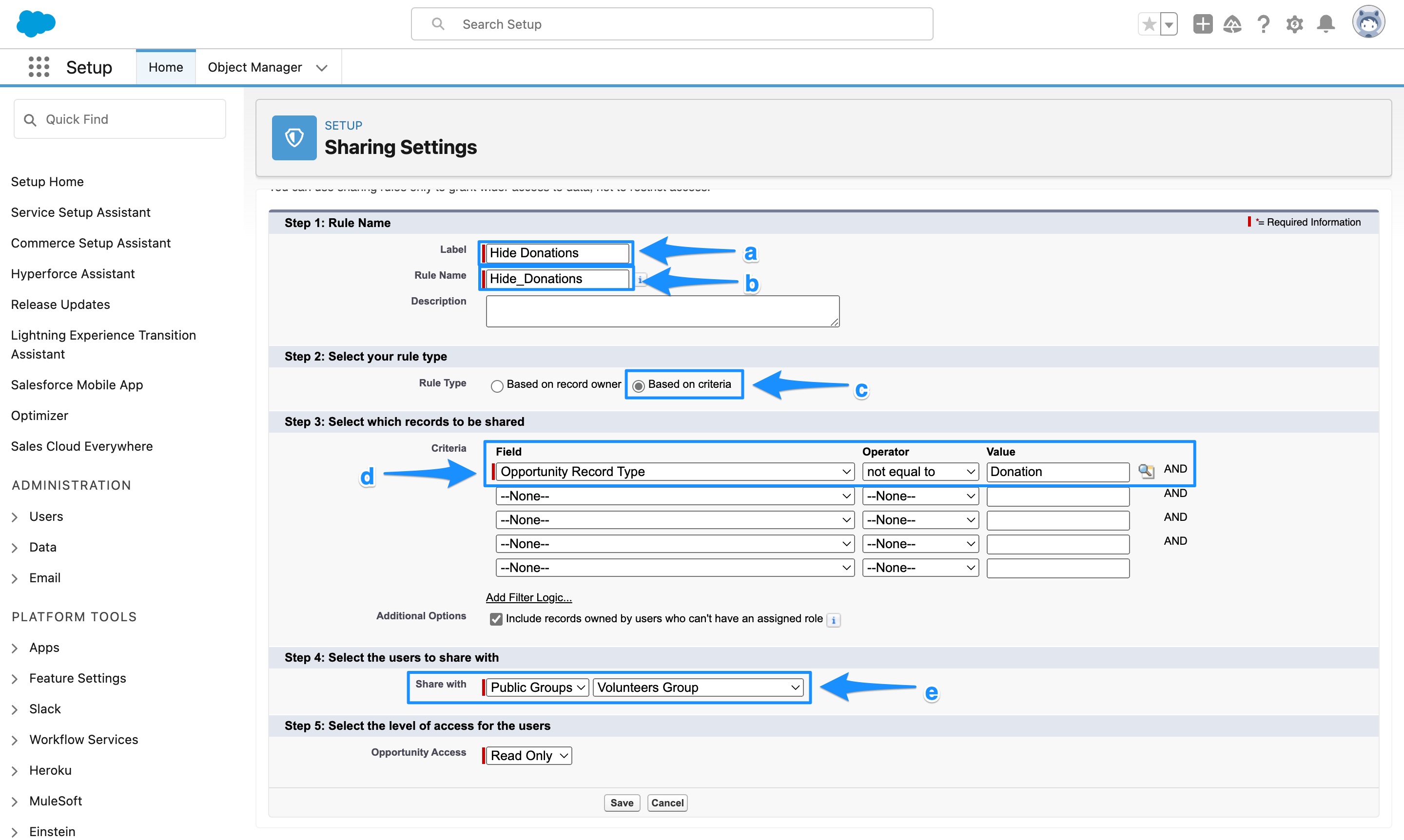This screenshot has width=1404, height=840.
Task: Click the favorites star icon
Action: tap(1149, 24)
